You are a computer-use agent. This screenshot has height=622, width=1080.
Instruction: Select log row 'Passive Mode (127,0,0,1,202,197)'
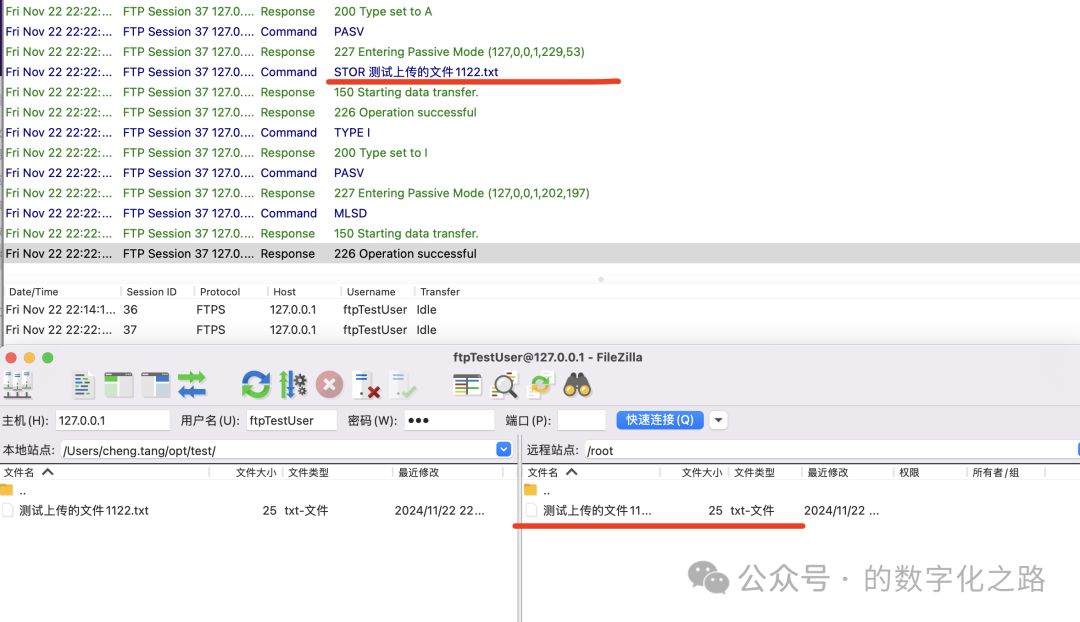coord(542,193)
